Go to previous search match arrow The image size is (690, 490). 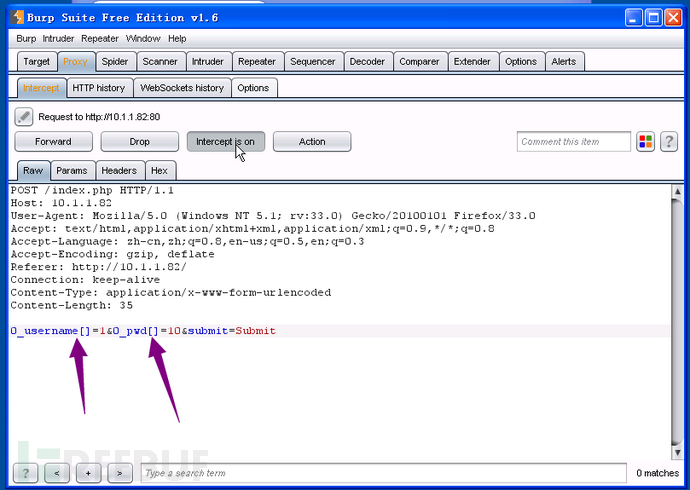57,473
